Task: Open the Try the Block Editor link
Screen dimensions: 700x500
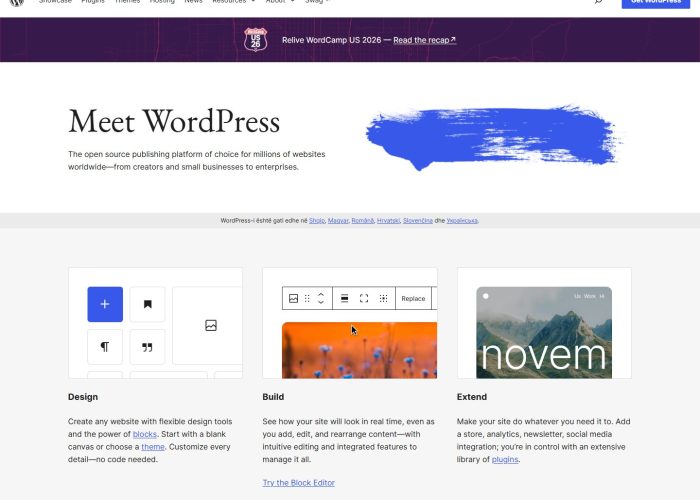Action: pos(299,483)
